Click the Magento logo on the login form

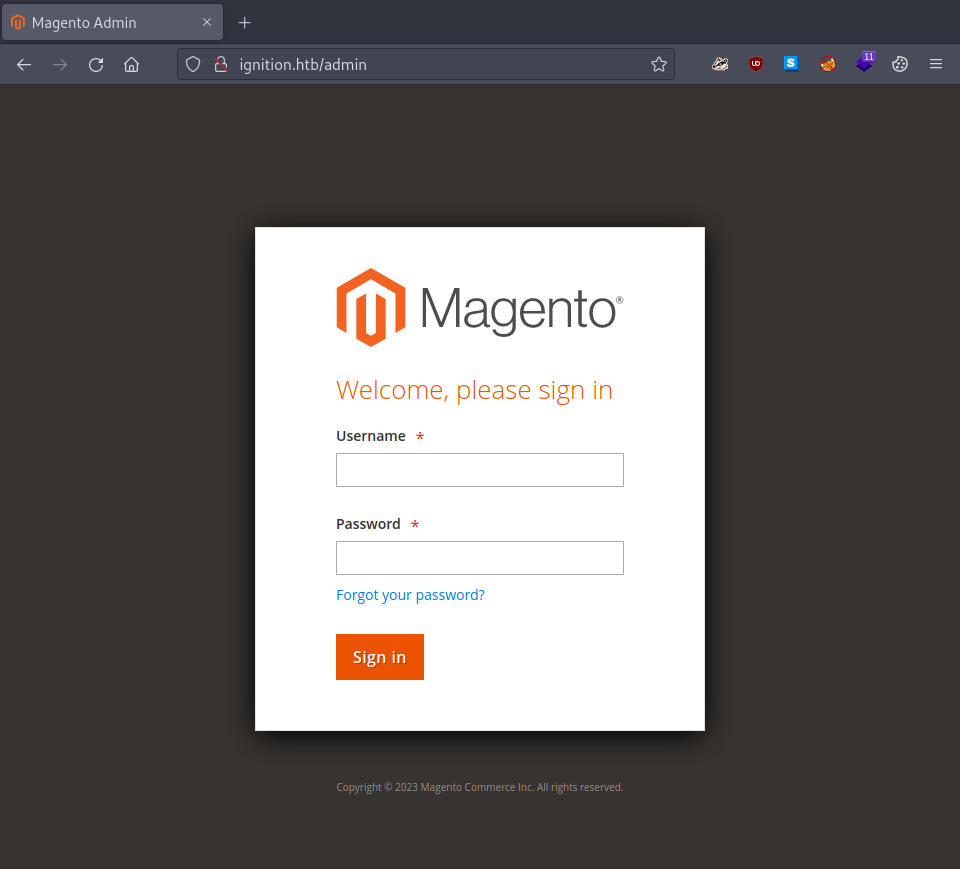(479, 307)
